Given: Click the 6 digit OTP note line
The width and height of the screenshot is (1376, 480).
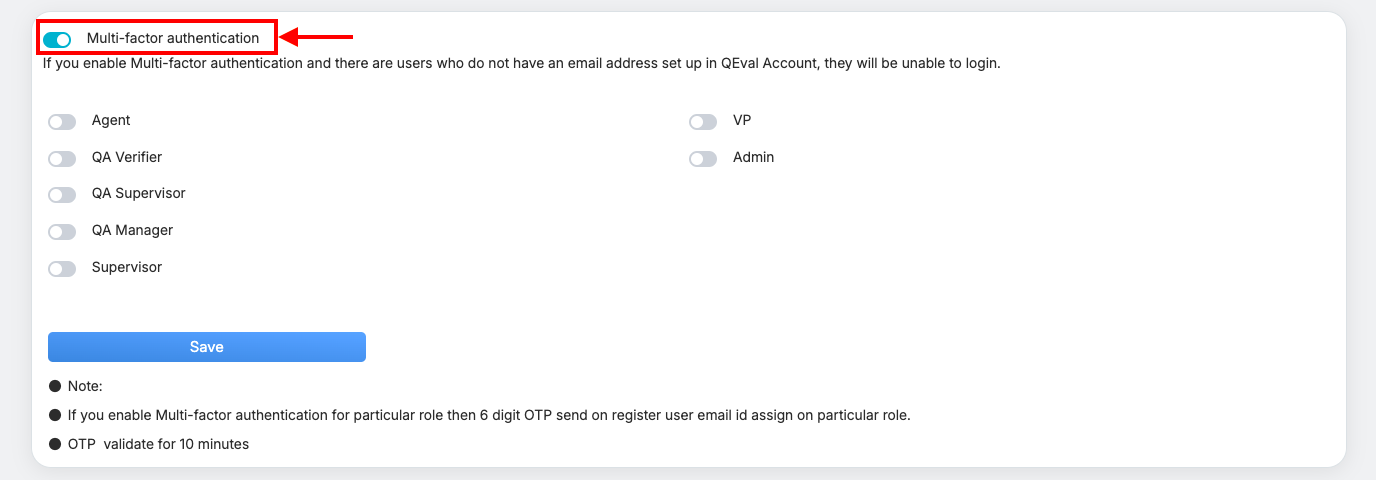Looking at the screenshot, I should click(489, 415).
